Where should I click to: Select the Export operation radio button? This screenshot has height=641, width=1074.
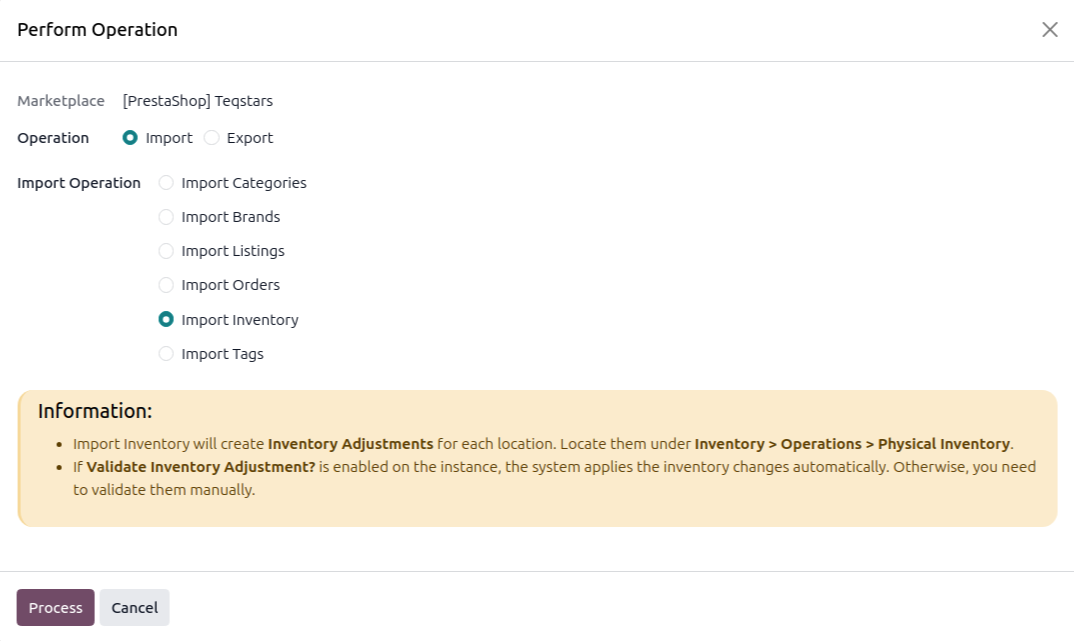(x=212, y=138)
